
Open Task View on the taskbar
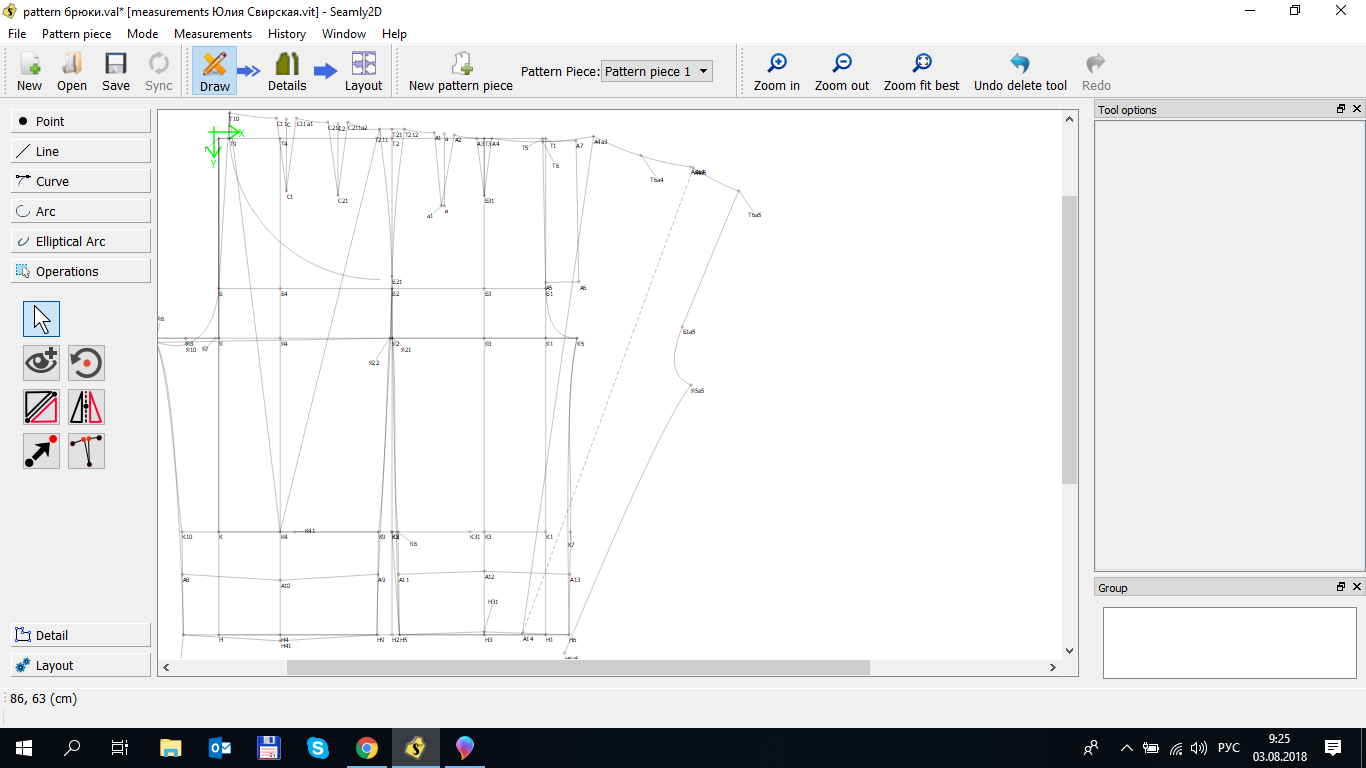coord(120,747)
